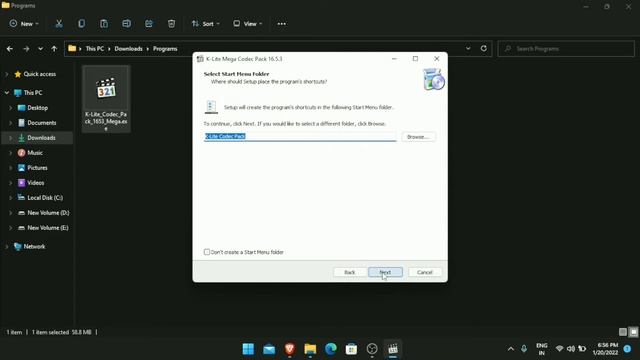The image size is (640, 360).
Task: Open the Wi-Fi network tray icon
Action: [x=560, y=349]
